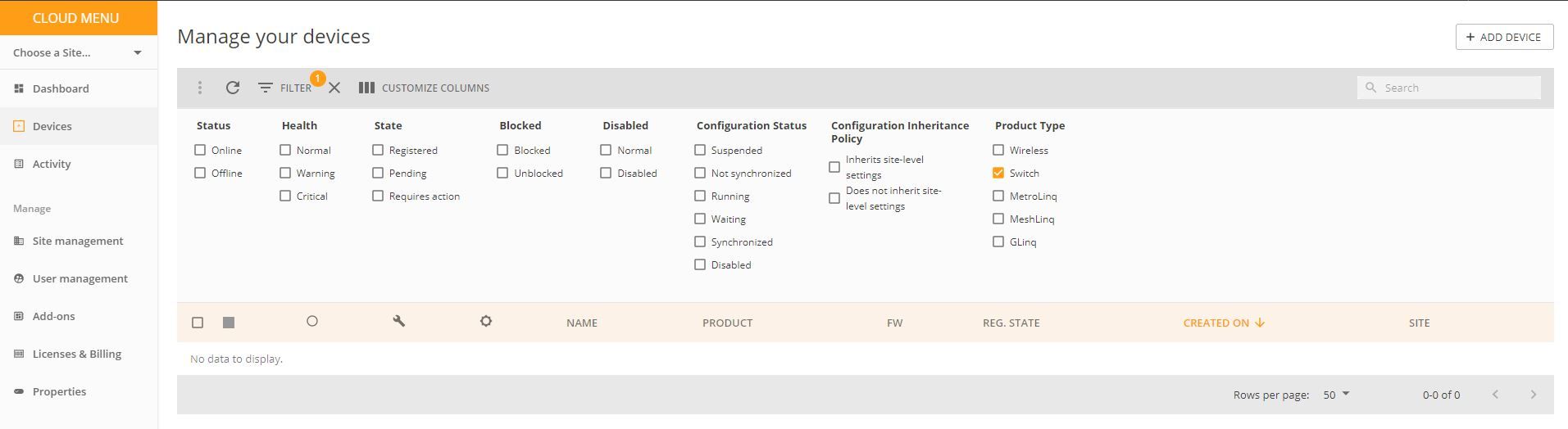Check the Waiting configuration status
Image resolution: width=1568 pixels, height=429 pixels.
click(x=700, y=219)
